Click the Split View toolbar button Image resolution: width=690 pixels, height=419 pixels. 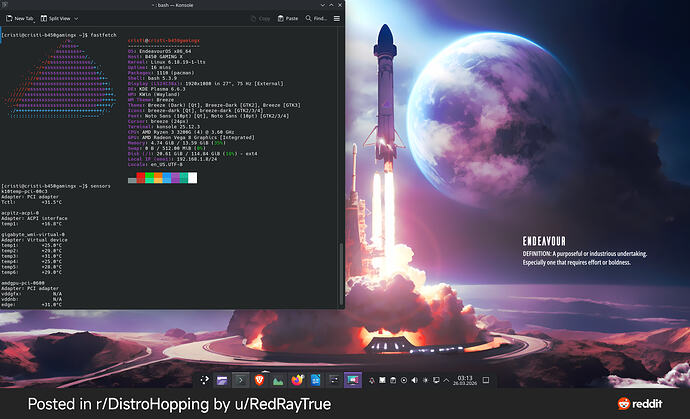click(x=55, y=18)
